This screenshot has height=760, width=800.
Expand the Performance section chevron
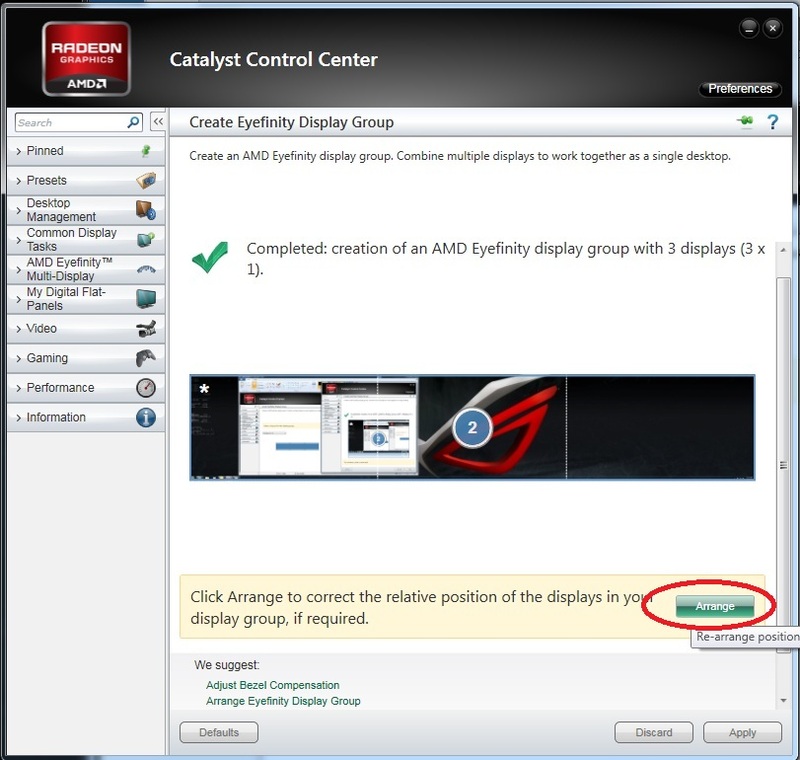(x=18, y=388)
